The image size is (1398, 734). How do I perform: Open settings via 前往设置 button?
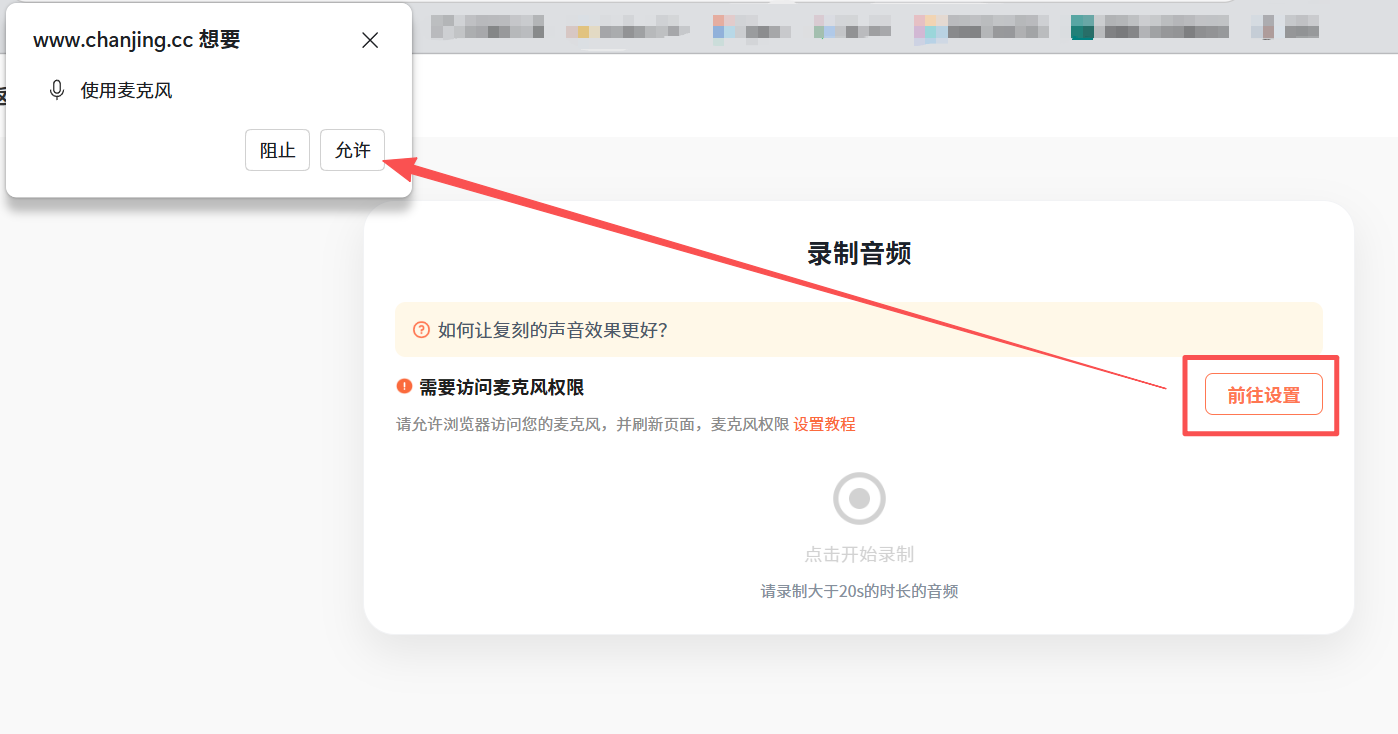[x=1264, y=394]
